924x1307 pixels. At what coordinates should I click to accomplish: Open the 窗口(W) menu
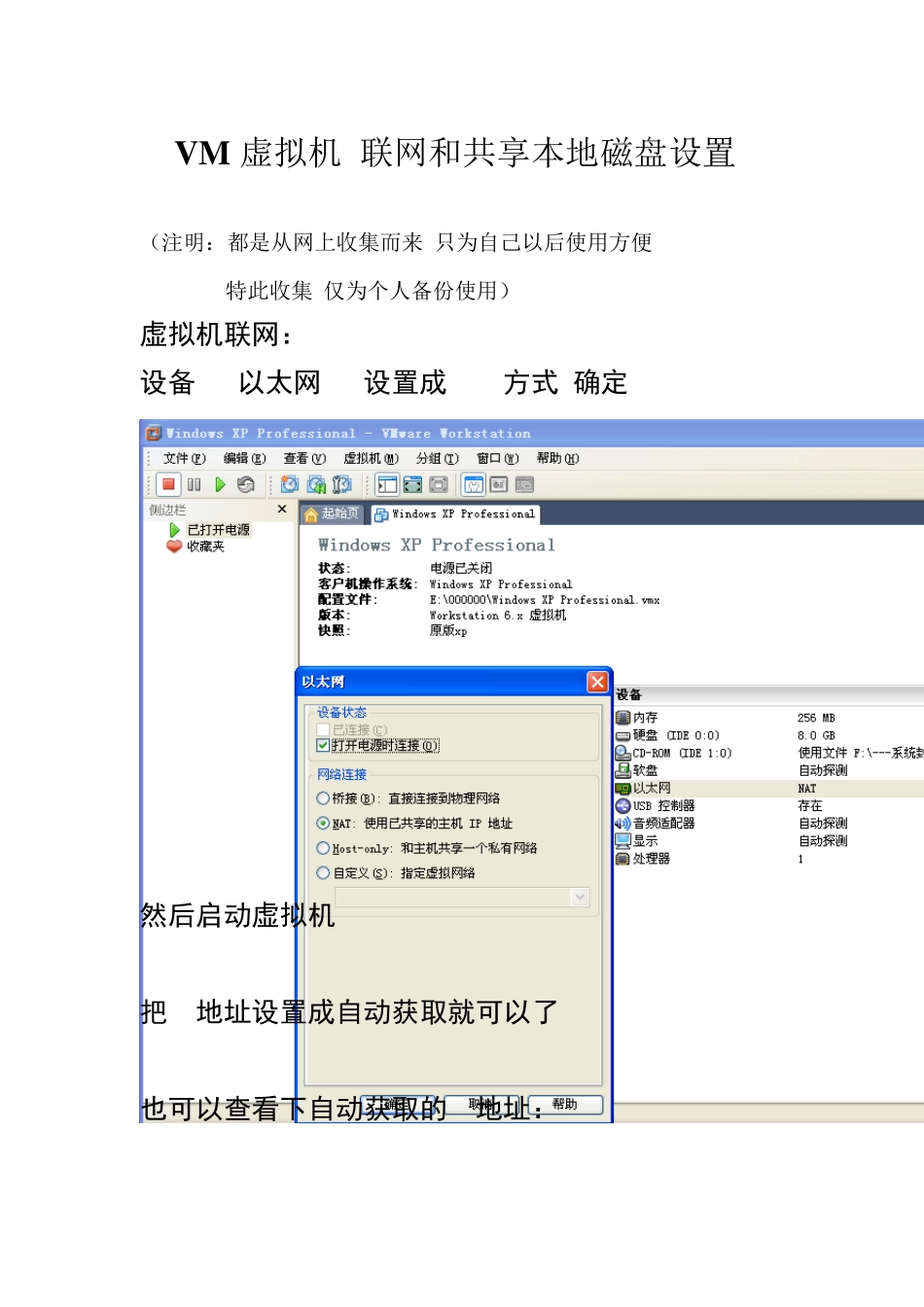click(498, 458)
